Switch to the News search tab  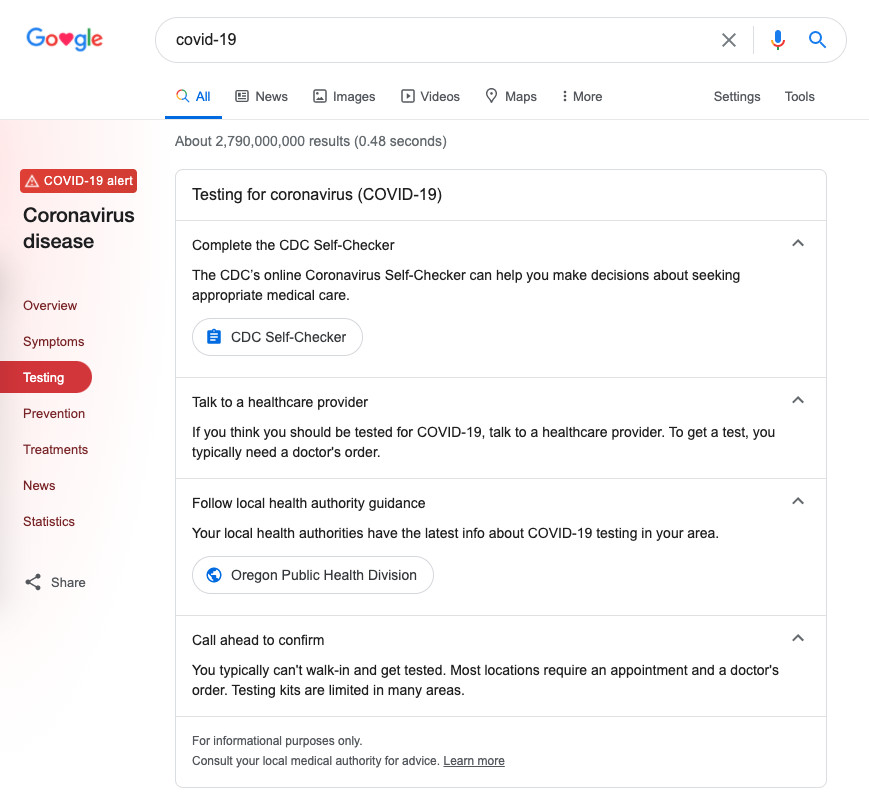coord(261,97)
